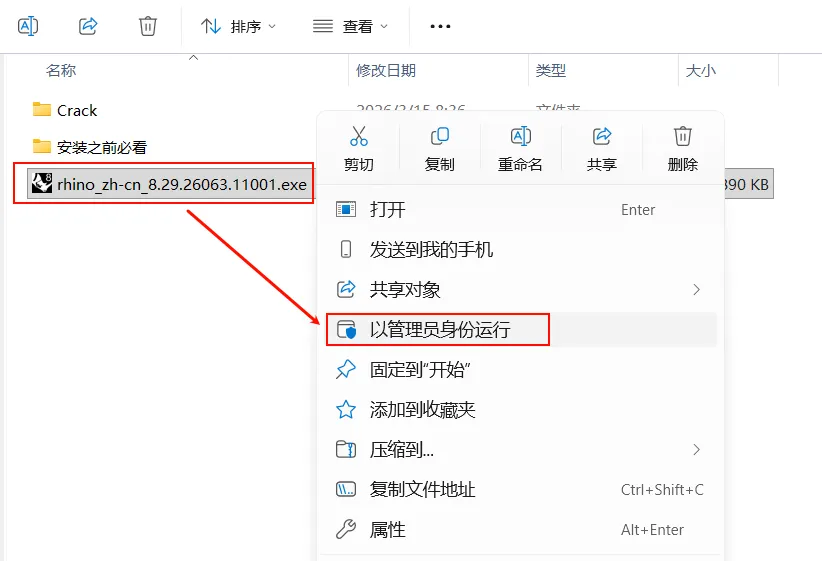
Task: Choose 添加到收藏夹 menu entry
Action: tap(521, 409)
